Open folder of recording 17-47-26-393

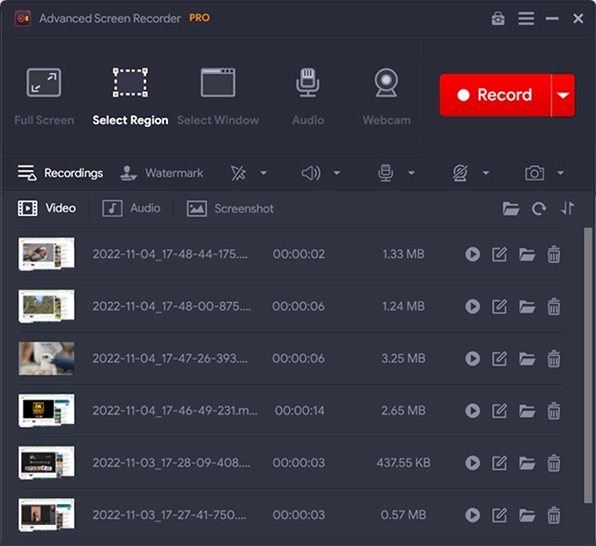[x=527, y=359]
